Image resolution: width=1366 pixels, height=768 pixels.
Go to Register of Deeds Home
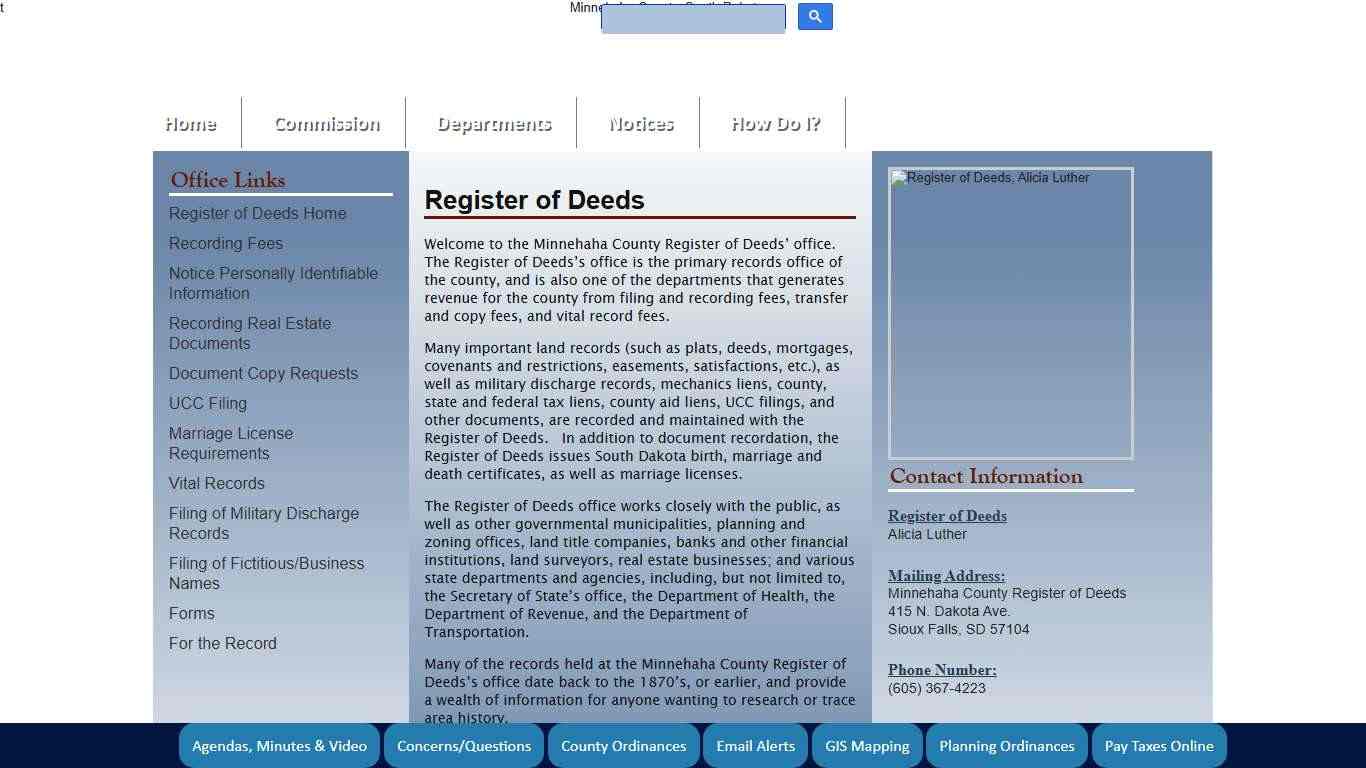(257, 213)
